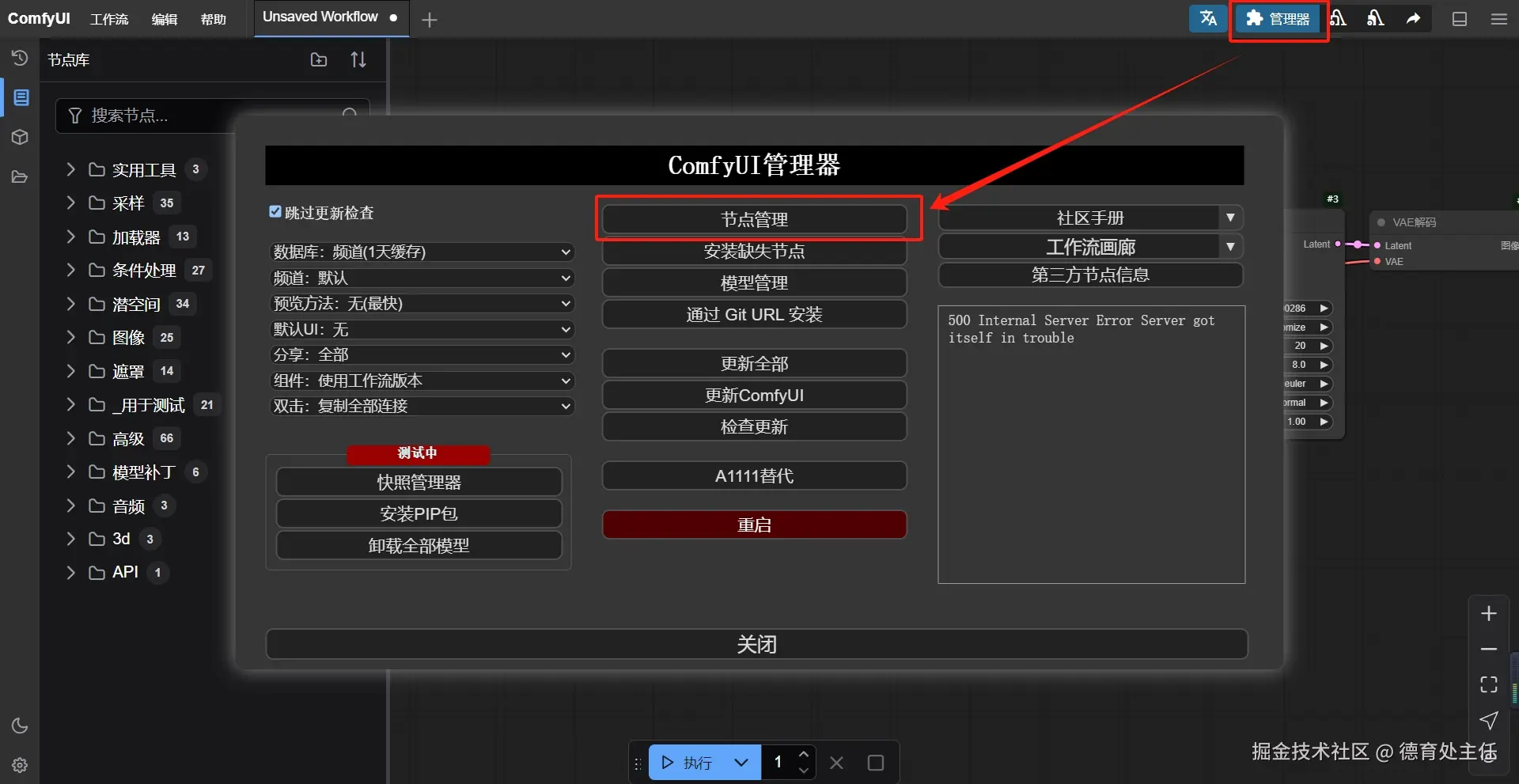The height and width of the screenshot is (784, 1519).
Task: Click the 更新全部 button
Action: (754, 363)
